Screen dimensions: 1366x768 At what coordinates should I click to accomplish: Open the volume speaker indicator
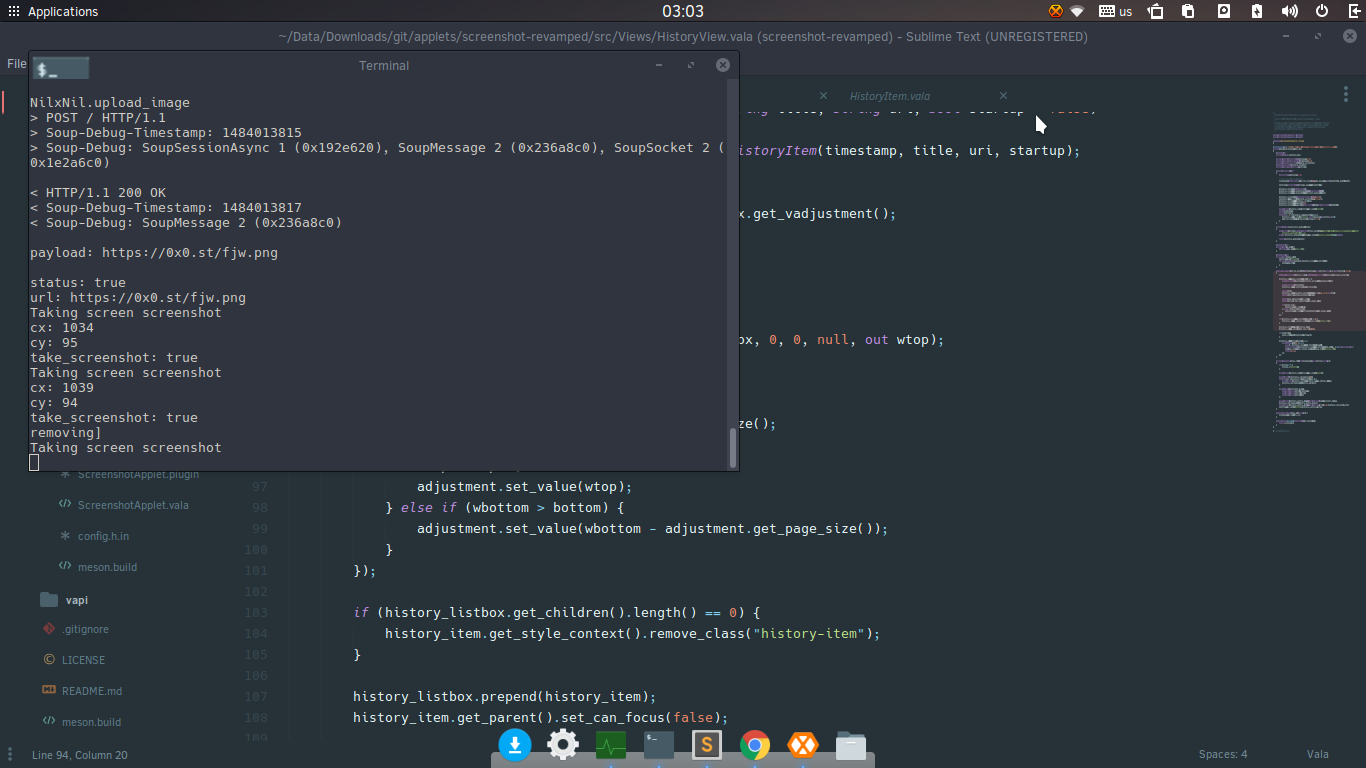click(x=1289, y=11)
